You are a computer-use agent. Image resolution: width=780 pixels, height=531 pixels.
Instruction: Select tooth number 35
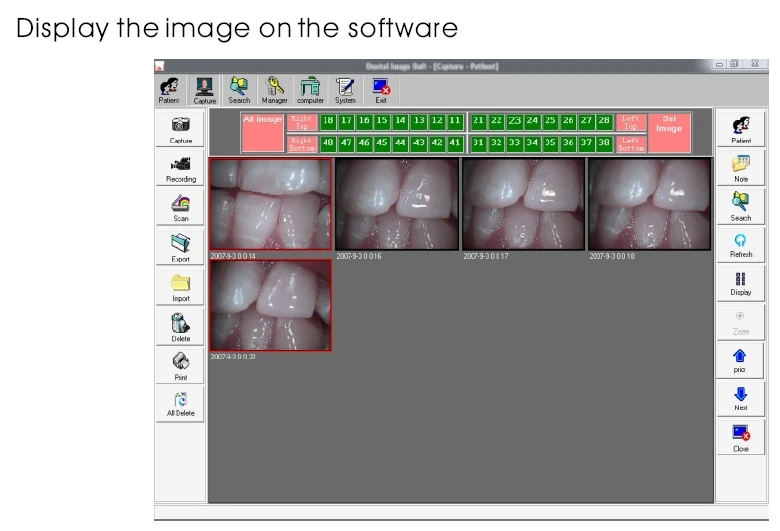[x=550, y=143]
